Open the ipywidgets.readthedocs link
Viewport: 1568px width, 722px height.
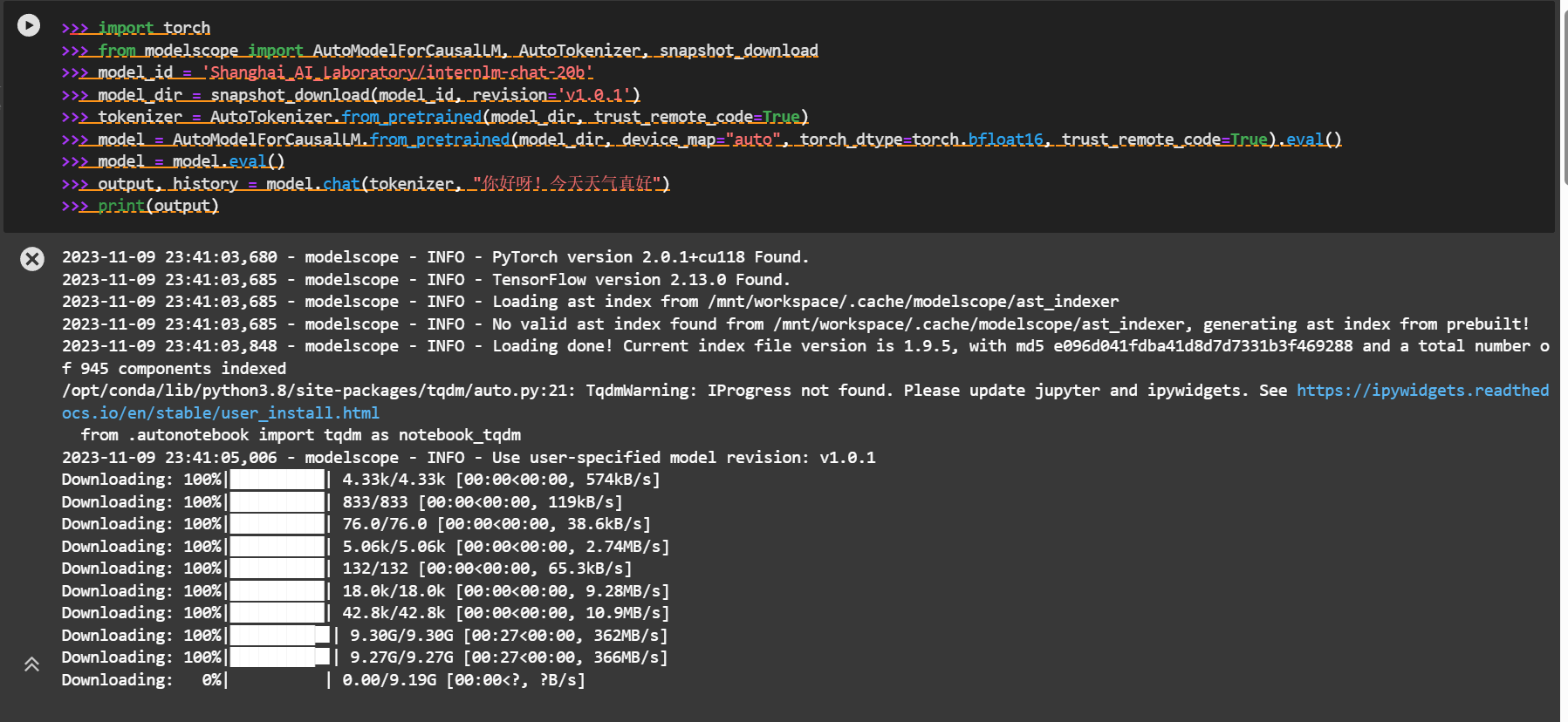click(x=1421, y=391)
